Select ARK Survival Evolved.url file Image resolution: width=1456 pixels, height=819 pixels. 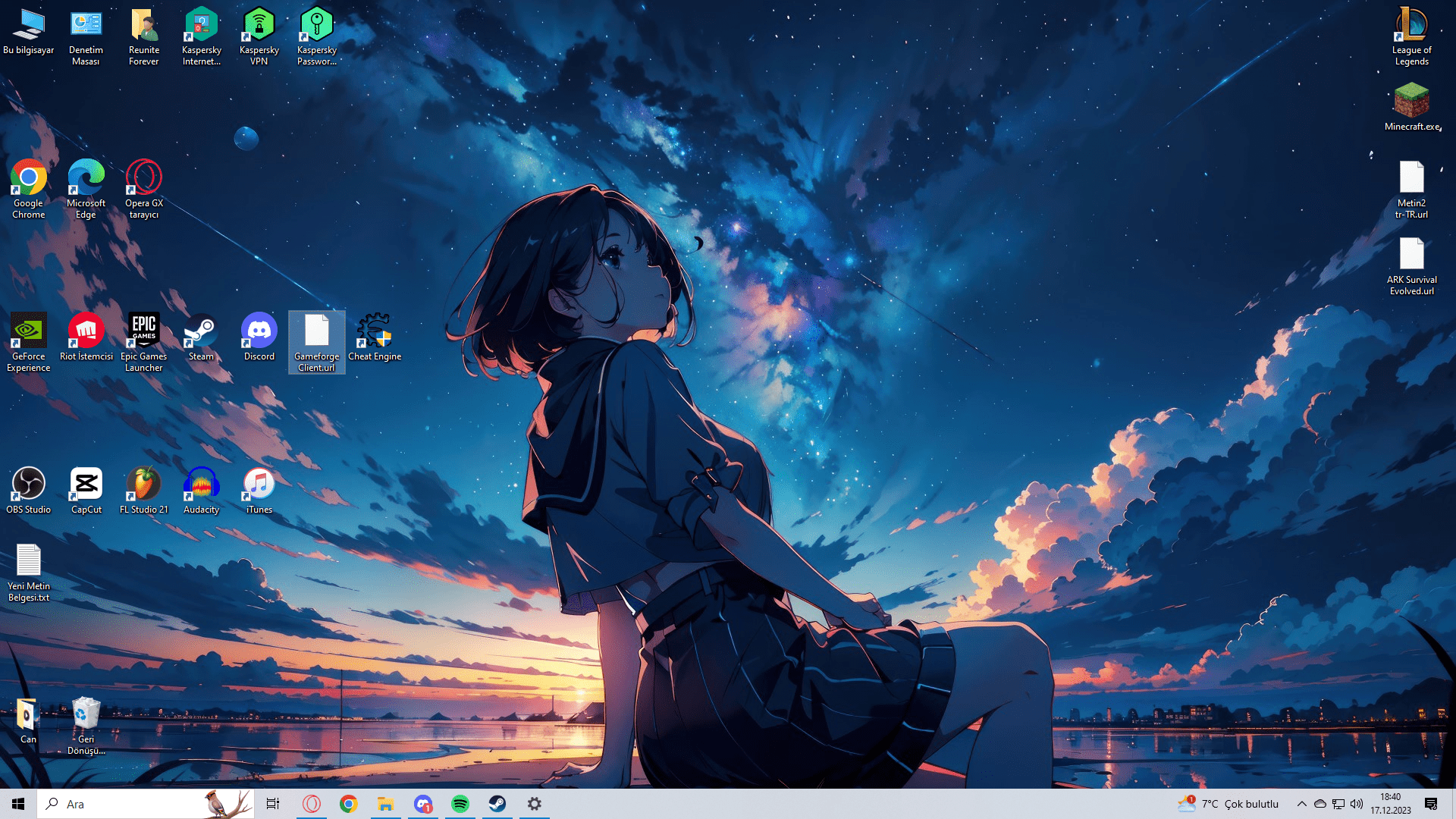(1411, 266)
